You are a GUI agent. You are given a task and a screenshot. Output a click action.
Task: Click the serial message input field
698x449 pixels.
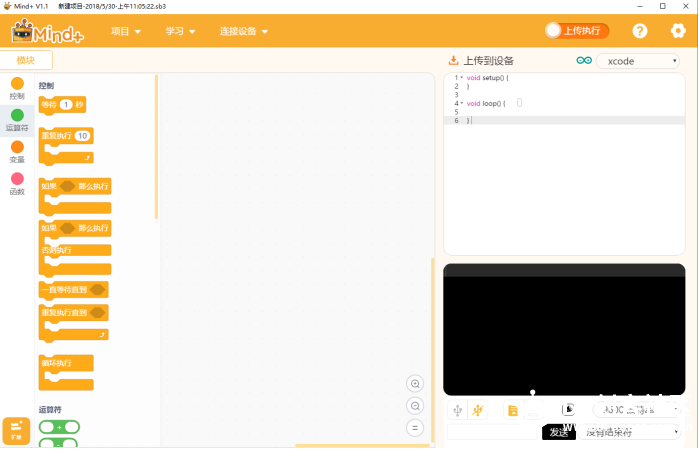[492, 432]
